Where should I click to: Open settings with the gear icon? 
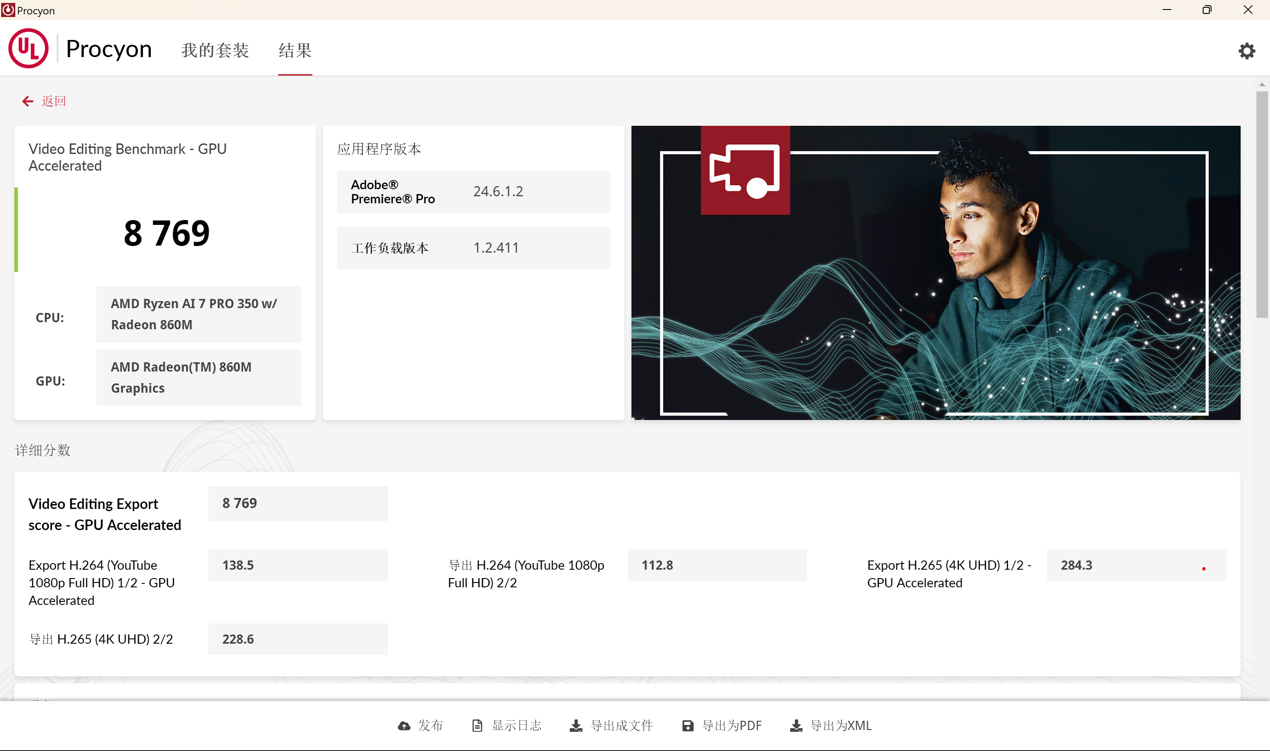coord(1246,51)
